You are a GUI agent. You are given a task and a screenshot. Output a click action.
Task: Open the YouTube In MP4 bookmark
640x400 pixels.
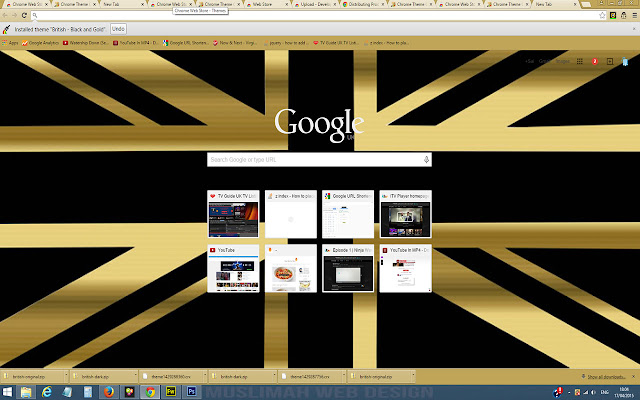[136, 42]
